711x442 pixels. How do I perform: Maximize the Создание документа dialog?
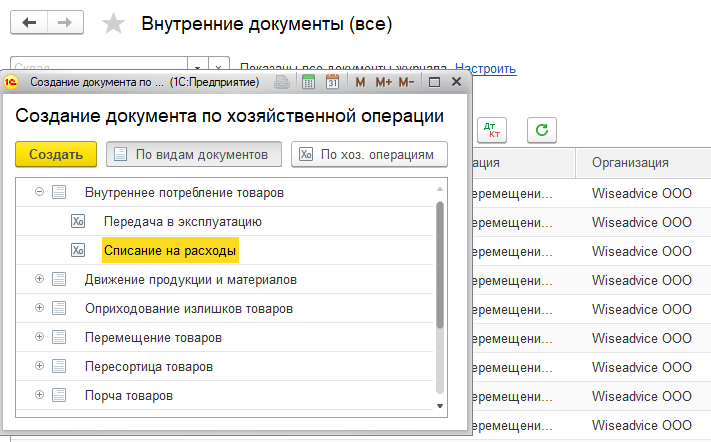click(434, 82)
